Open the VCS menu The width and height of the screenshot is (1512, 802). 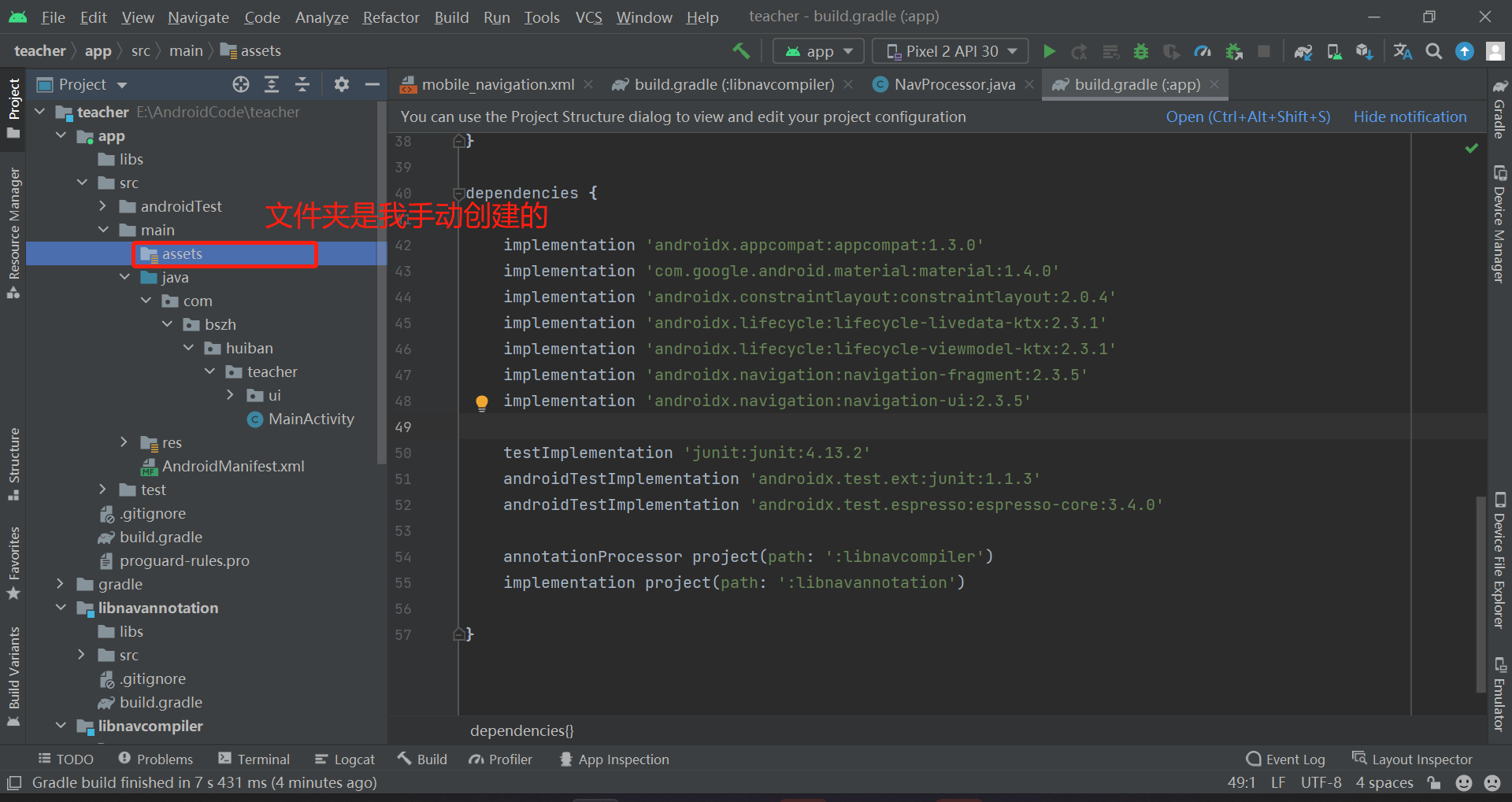tap(588, 17)
